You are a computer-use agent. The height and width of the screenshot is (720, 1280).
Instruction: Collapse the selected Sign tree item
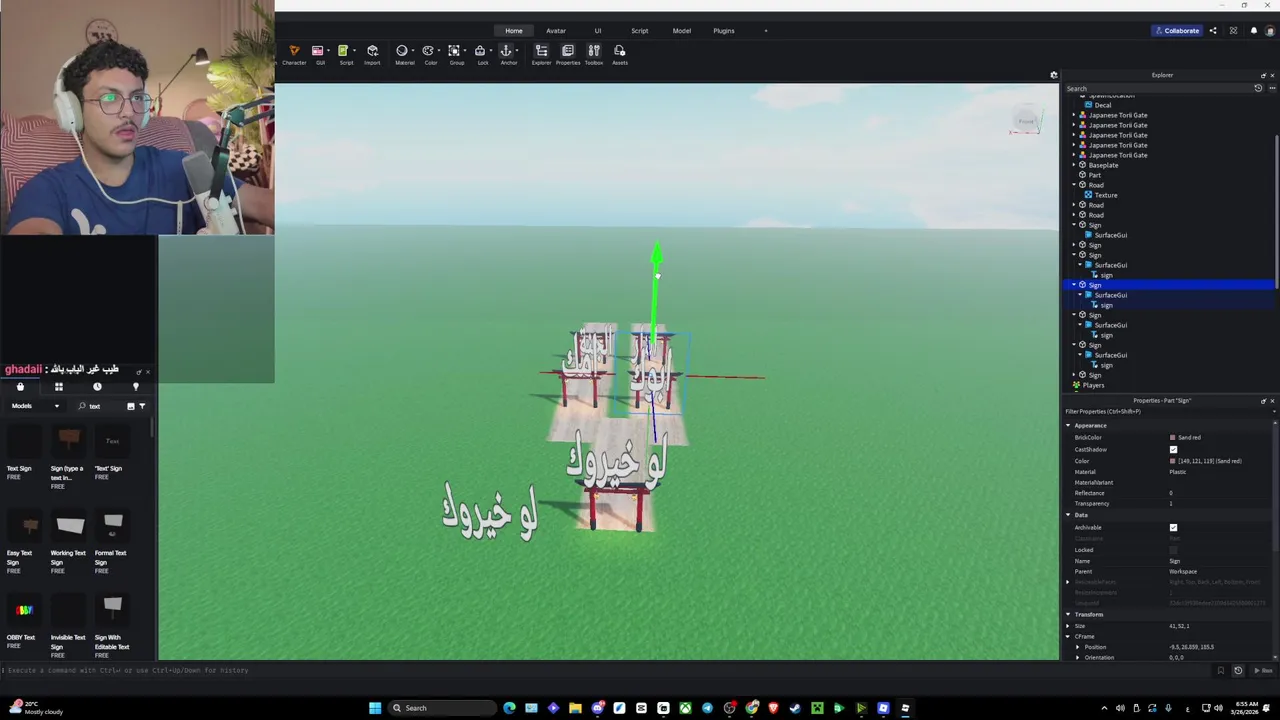coord(1074,285)
